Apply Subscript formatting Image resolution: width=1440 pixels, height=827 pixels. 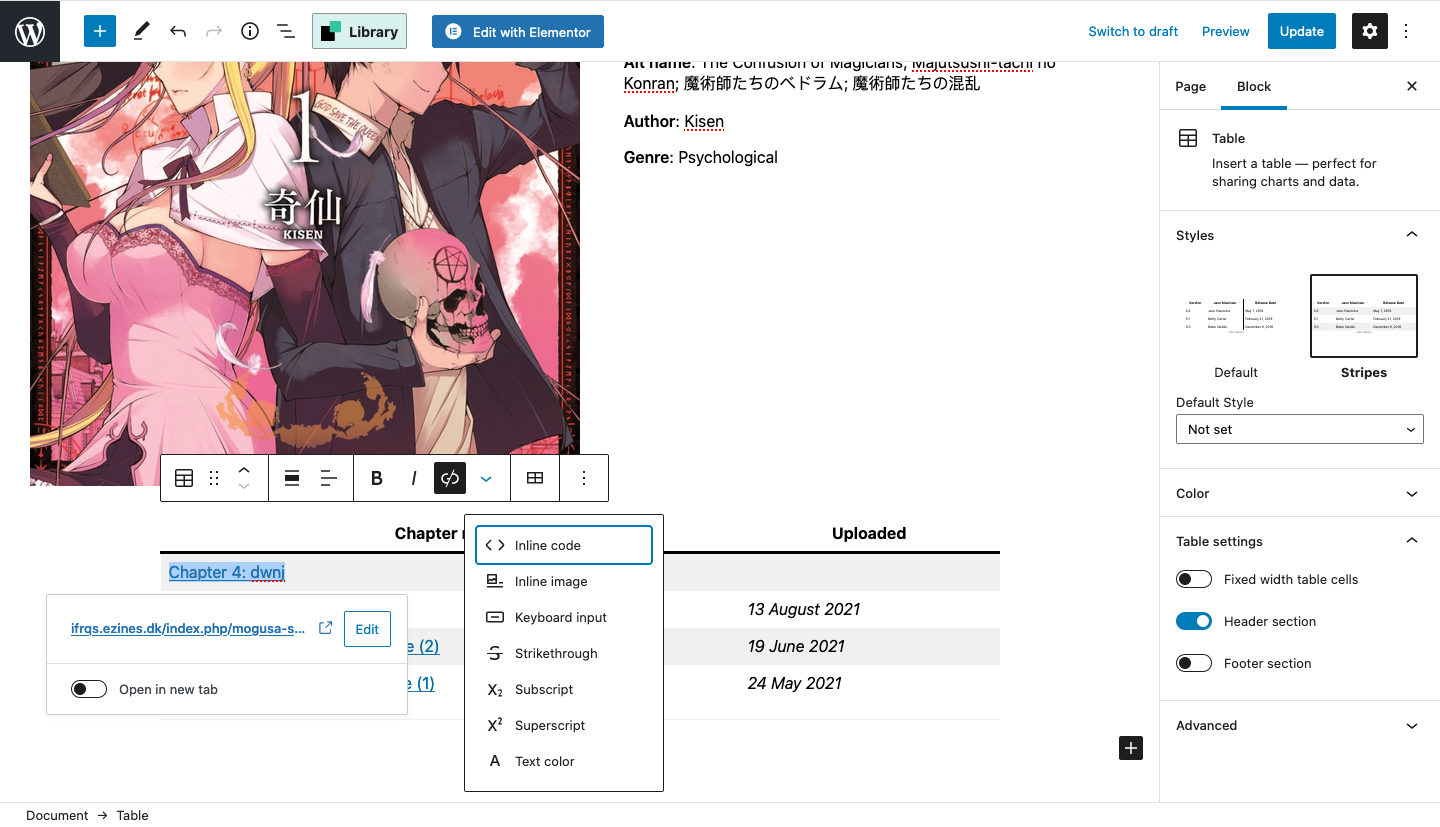click(x=564, y=689)
